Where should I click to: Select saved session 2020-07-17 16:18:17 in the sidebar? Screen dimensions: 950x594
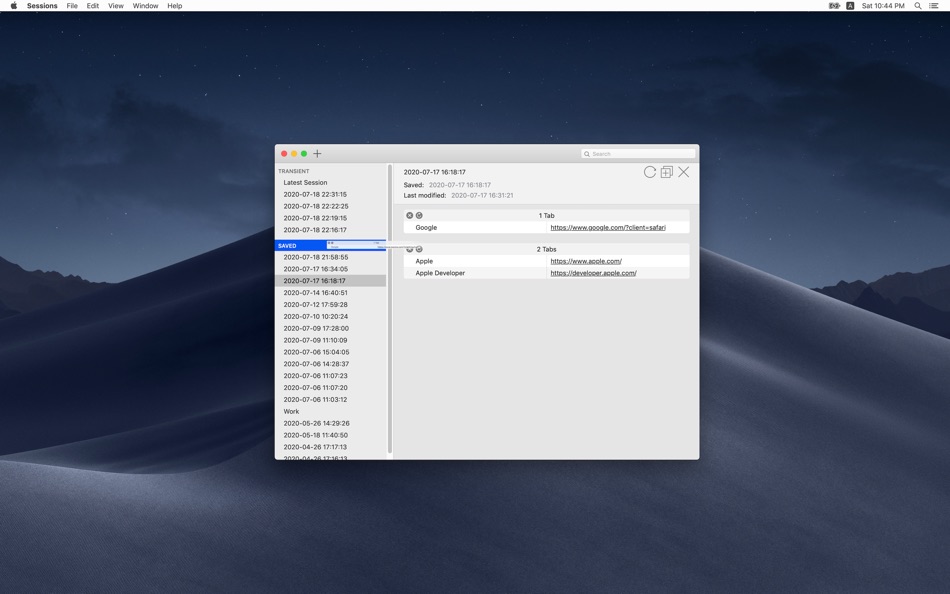tap(330, 281)
